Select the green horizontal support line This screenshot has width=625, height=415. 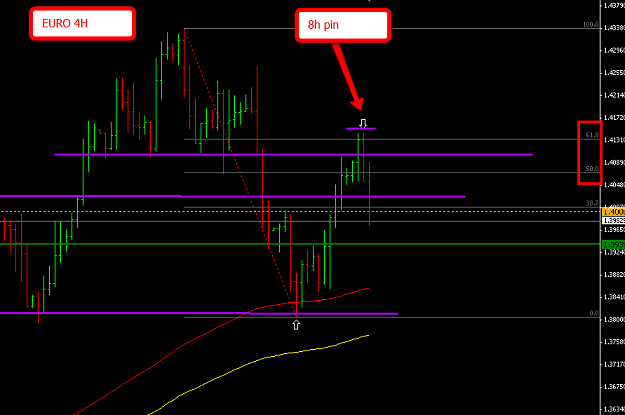(300, 244)
